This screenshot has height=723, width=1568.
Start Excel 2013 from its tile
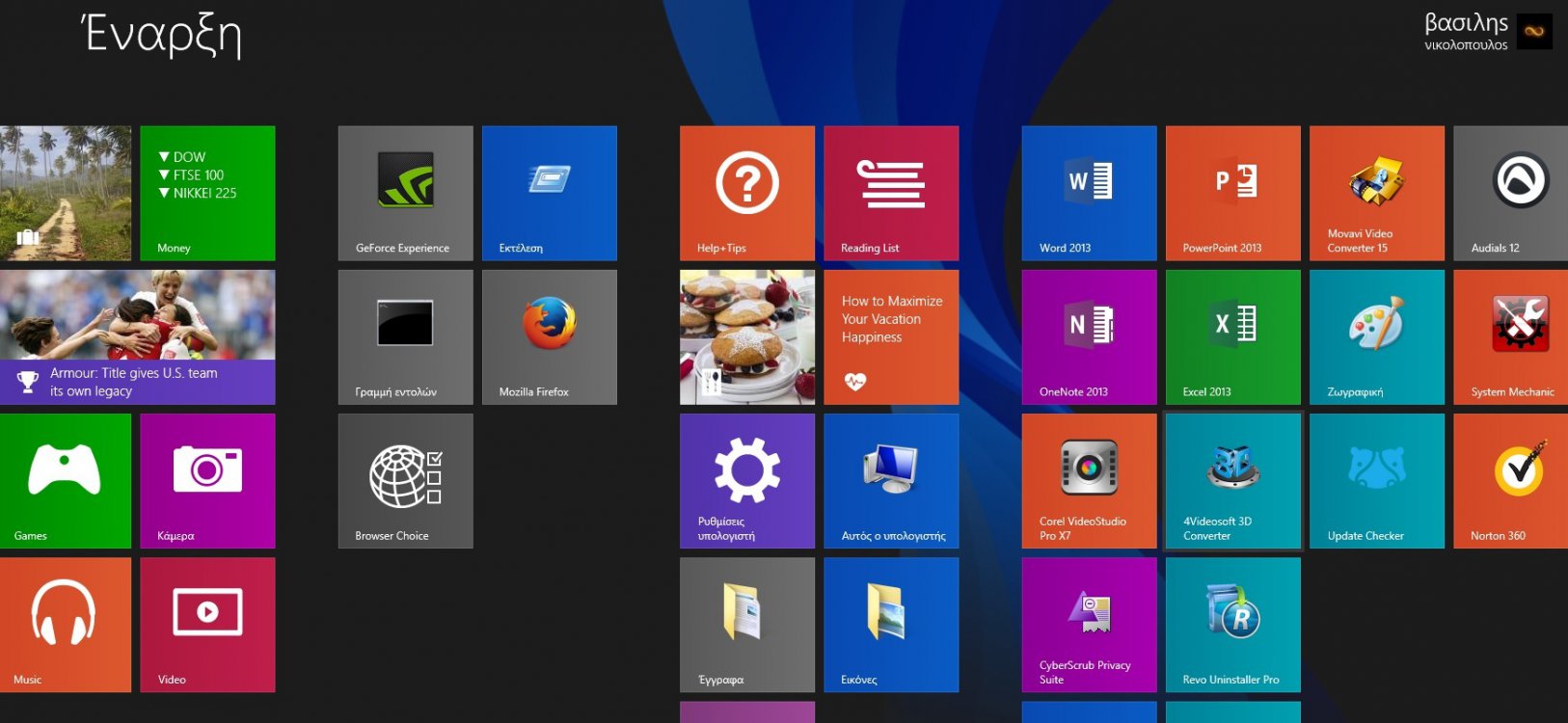point(1232,336)
